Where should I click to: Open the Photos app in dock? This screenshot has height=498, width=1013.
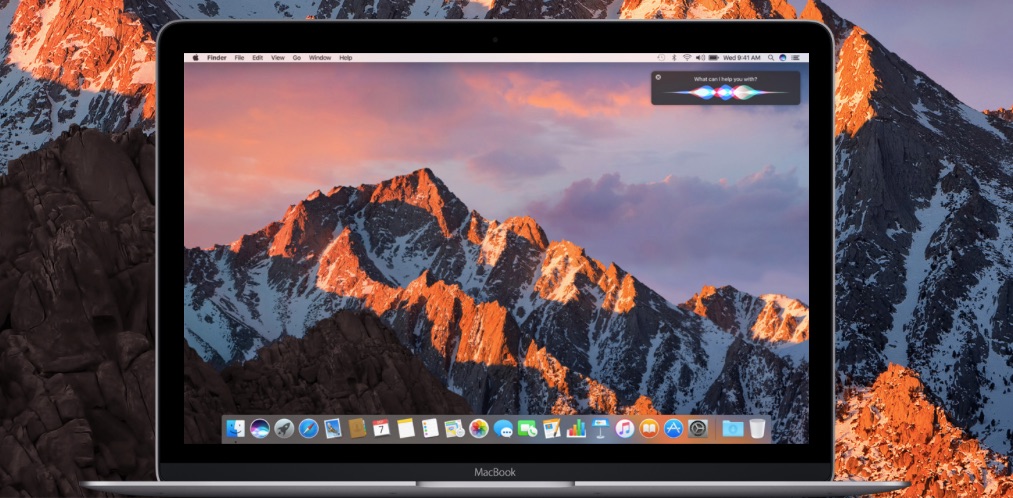(x=478, y=429)
